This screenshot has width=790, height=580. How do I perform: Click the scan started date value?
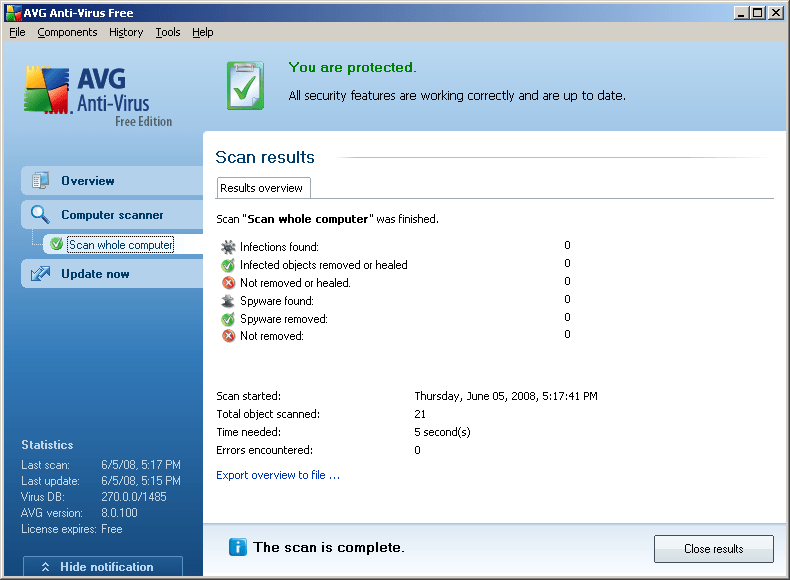[x=506, y=396]
